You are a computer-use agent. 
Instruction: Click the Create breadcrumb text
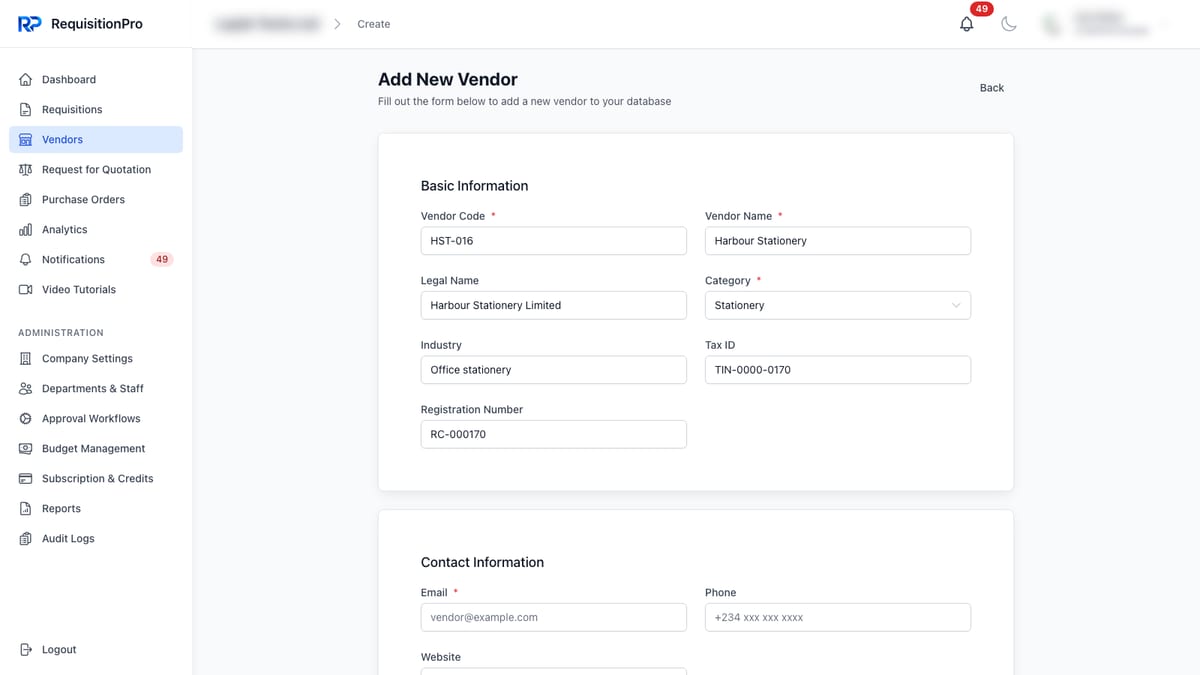pyautogui.click(x=374, y=24)
